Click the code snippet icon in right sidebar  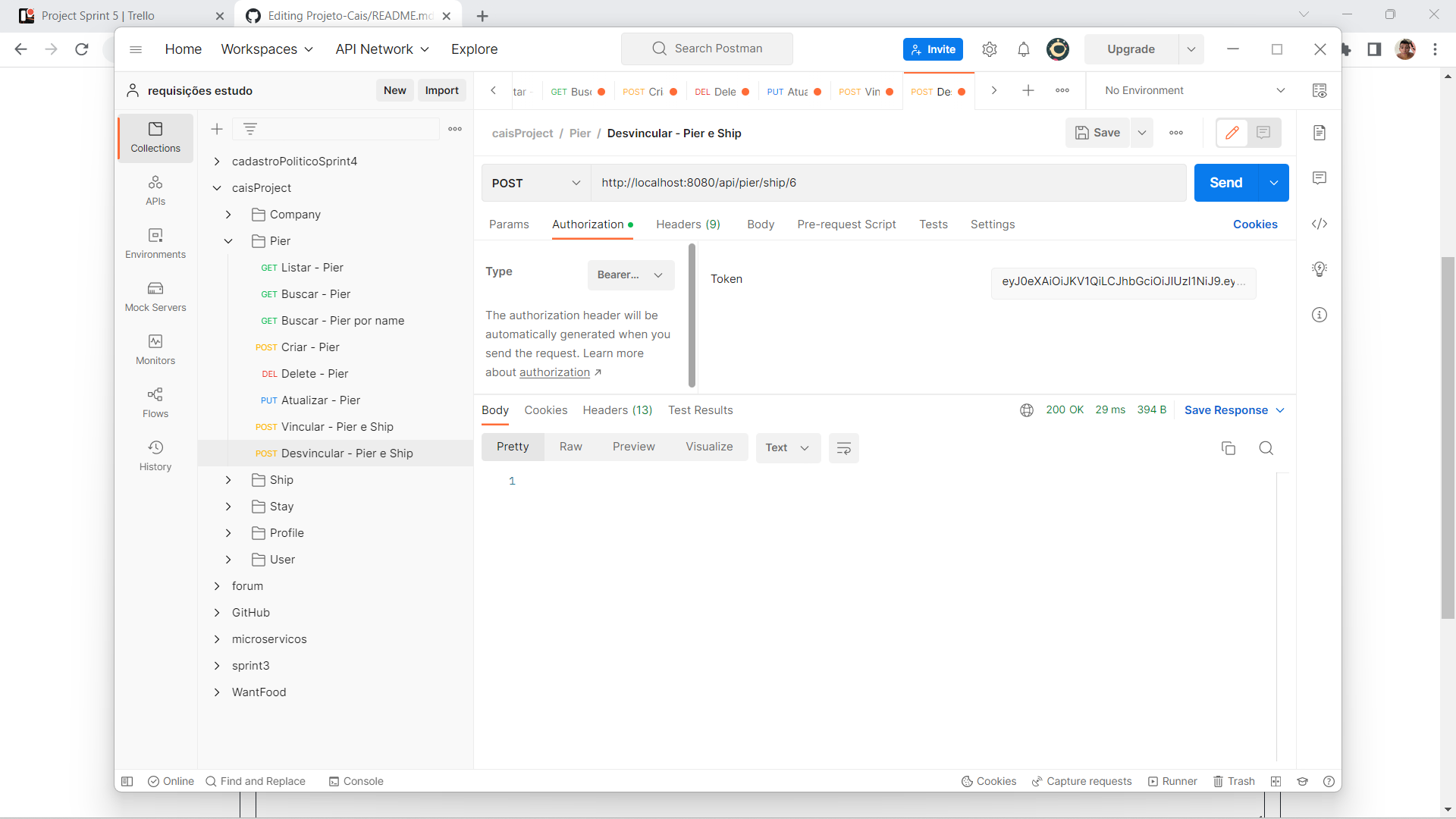pyautogui.click(x=1319, y=224)
